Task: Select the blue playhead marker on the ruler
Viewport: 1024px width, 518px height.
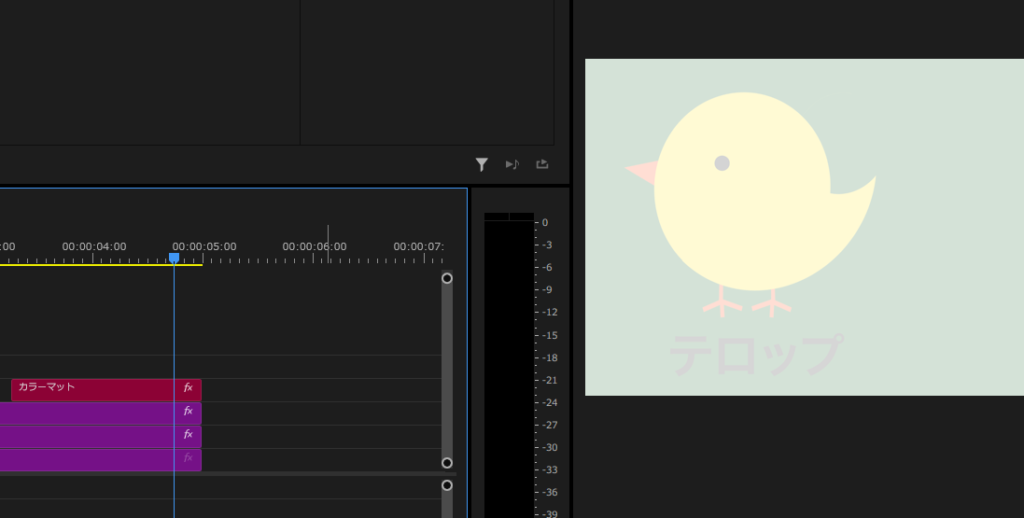Action: [x=174, y=258]
